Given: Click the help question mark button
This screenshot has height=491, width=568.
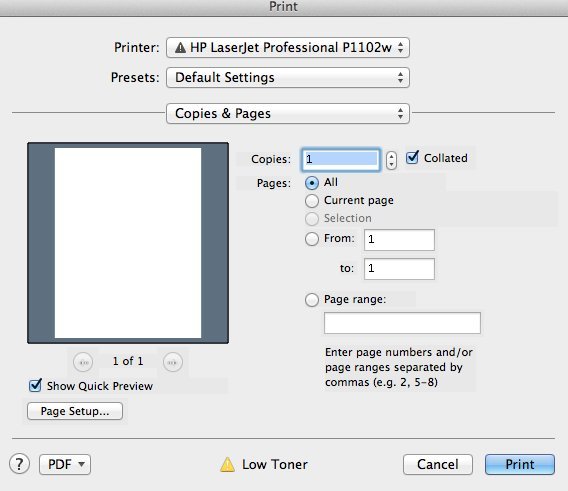Looking at the screenshot, I should pos(19,464).
